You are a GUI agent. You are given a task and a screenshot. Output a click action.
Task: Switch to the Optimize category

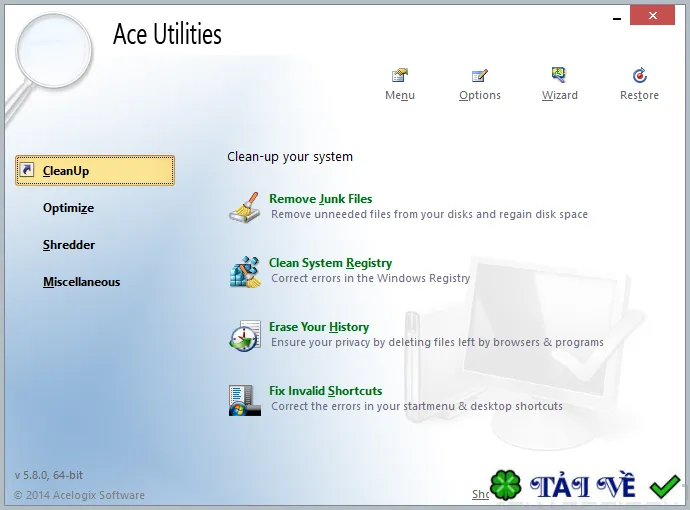pyautogui.click(x=68, y=208)
